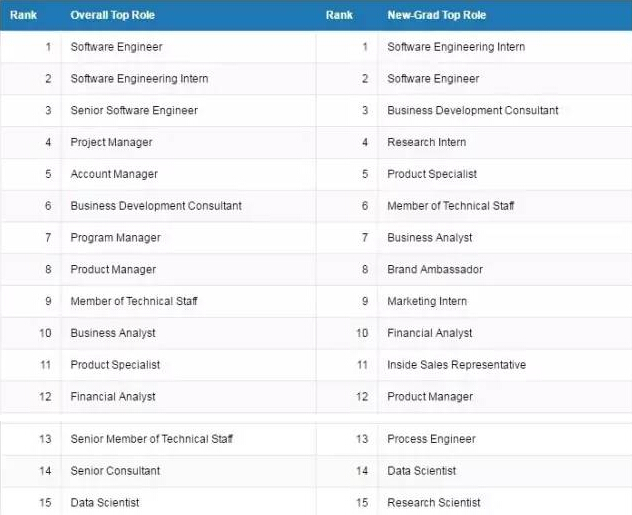The width and height of the screenshot is (632, 515).
Task: Click Data Scientist in new-grad column
Action: pos(422,471)
